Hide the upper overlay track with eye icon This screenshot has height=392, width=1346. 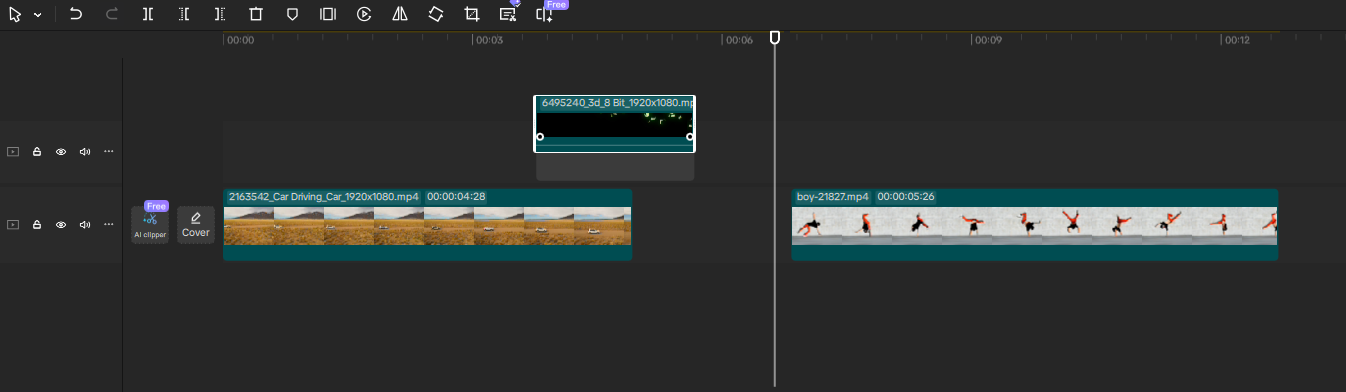[x=61, y=152]
